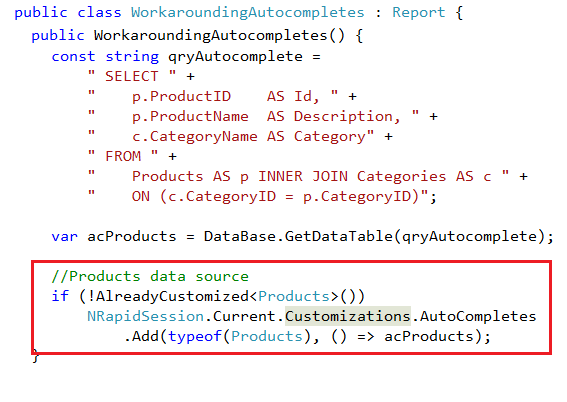Click the Categories AS c text

(424, 176)
